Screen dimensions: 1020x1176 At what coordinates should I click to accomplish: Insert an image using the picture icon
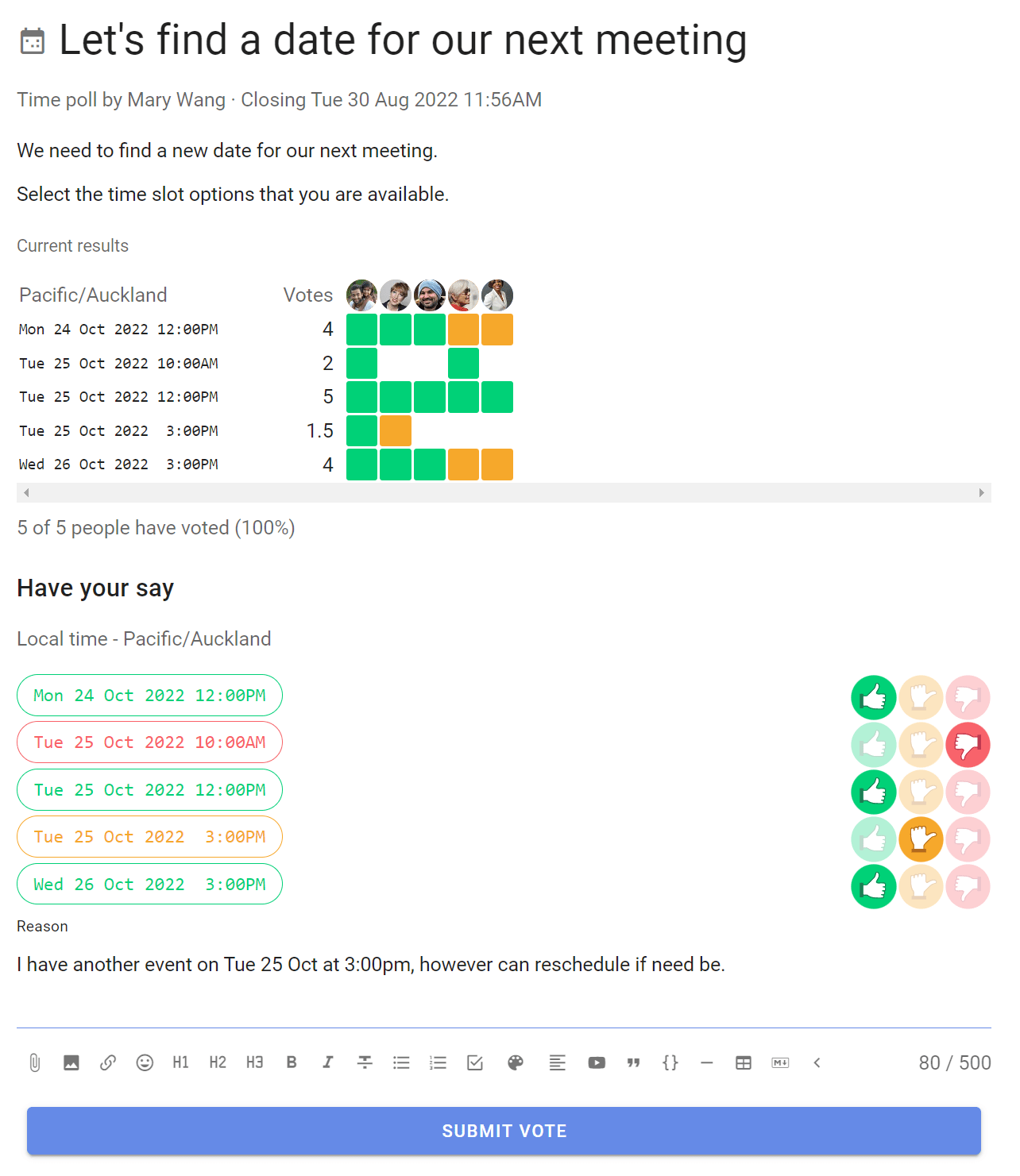[71, 1062]
